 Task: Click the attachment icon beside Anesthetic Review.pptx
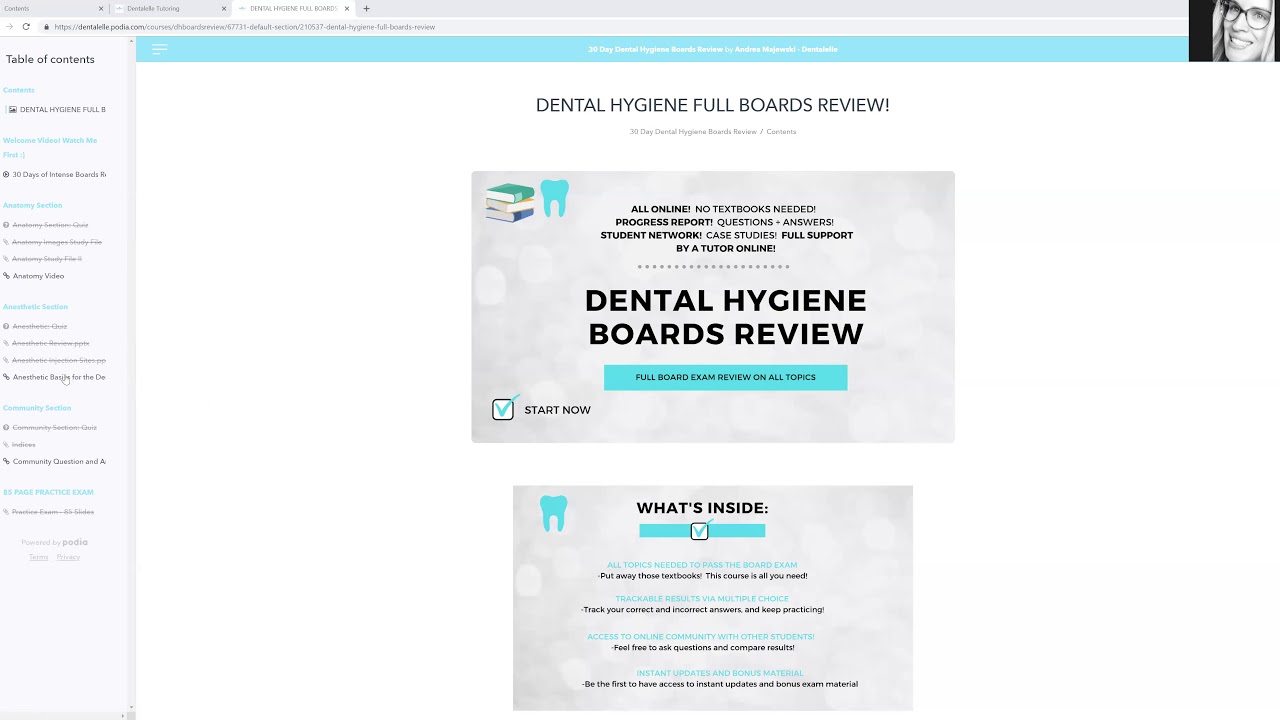(6, 343)
